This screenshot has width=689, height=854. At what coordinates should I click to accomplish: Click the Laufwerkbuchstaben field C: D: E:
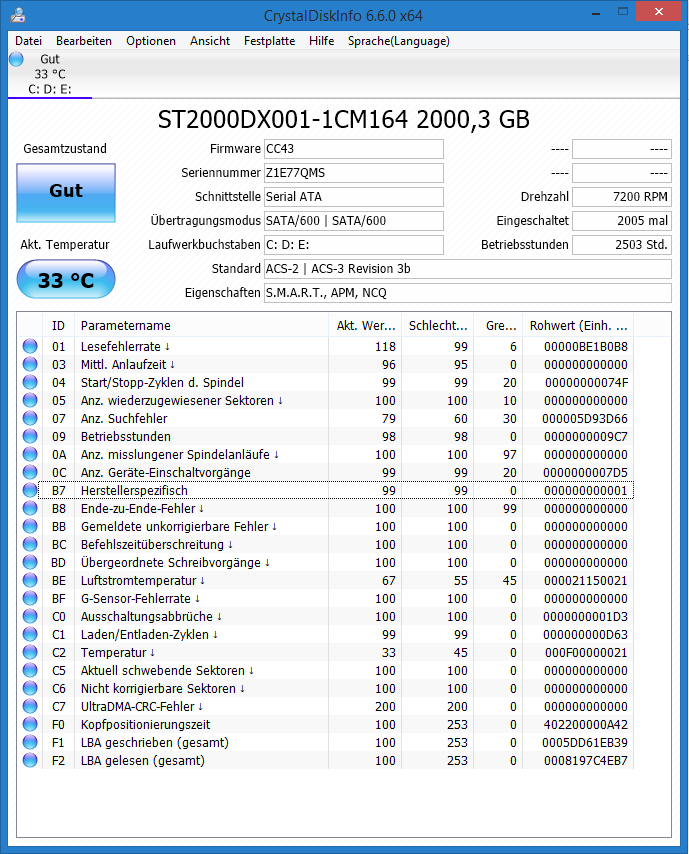click(x=353, y=245)
